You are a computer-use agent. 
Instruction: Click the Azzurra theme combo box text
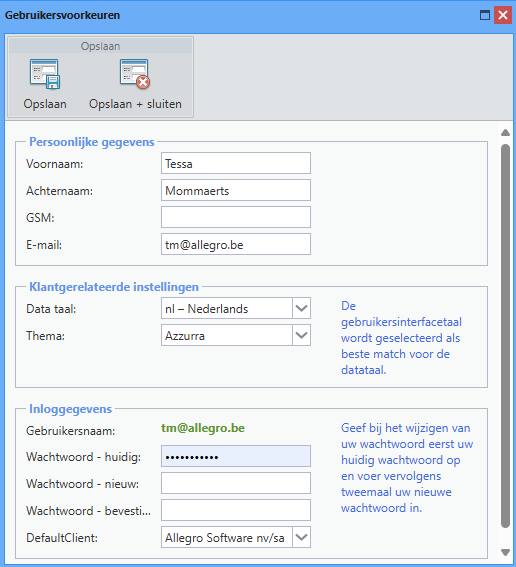(x=185, y=336)
